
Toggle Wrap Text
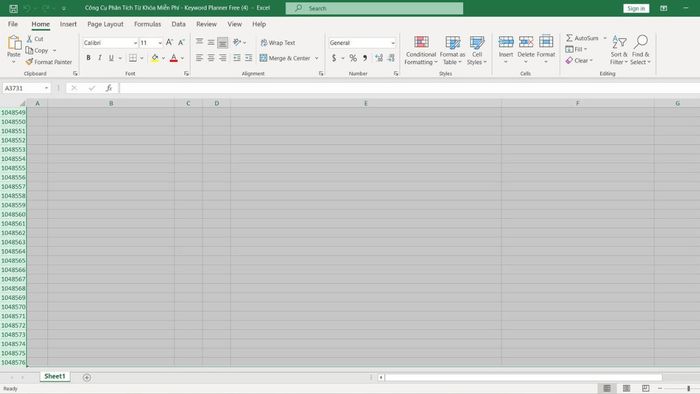(278, 43)
